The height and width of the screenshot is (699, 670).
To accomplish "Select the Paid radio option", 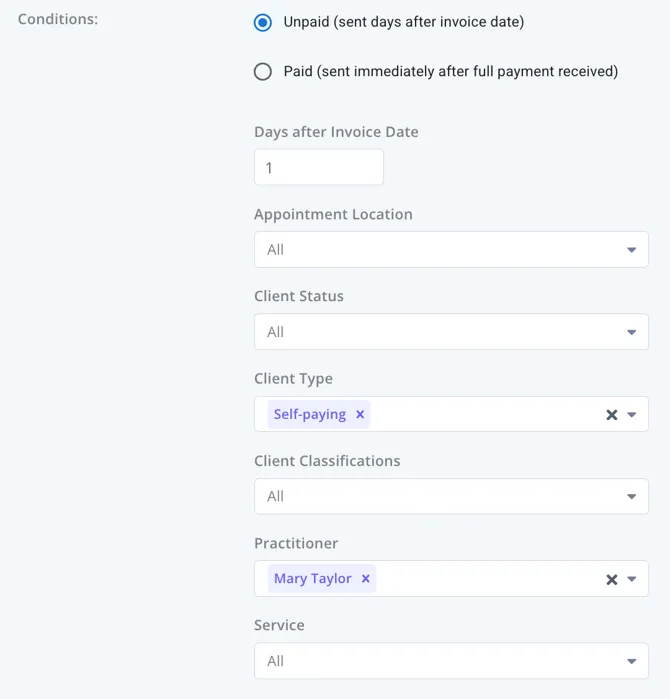I will coord(263,71).
